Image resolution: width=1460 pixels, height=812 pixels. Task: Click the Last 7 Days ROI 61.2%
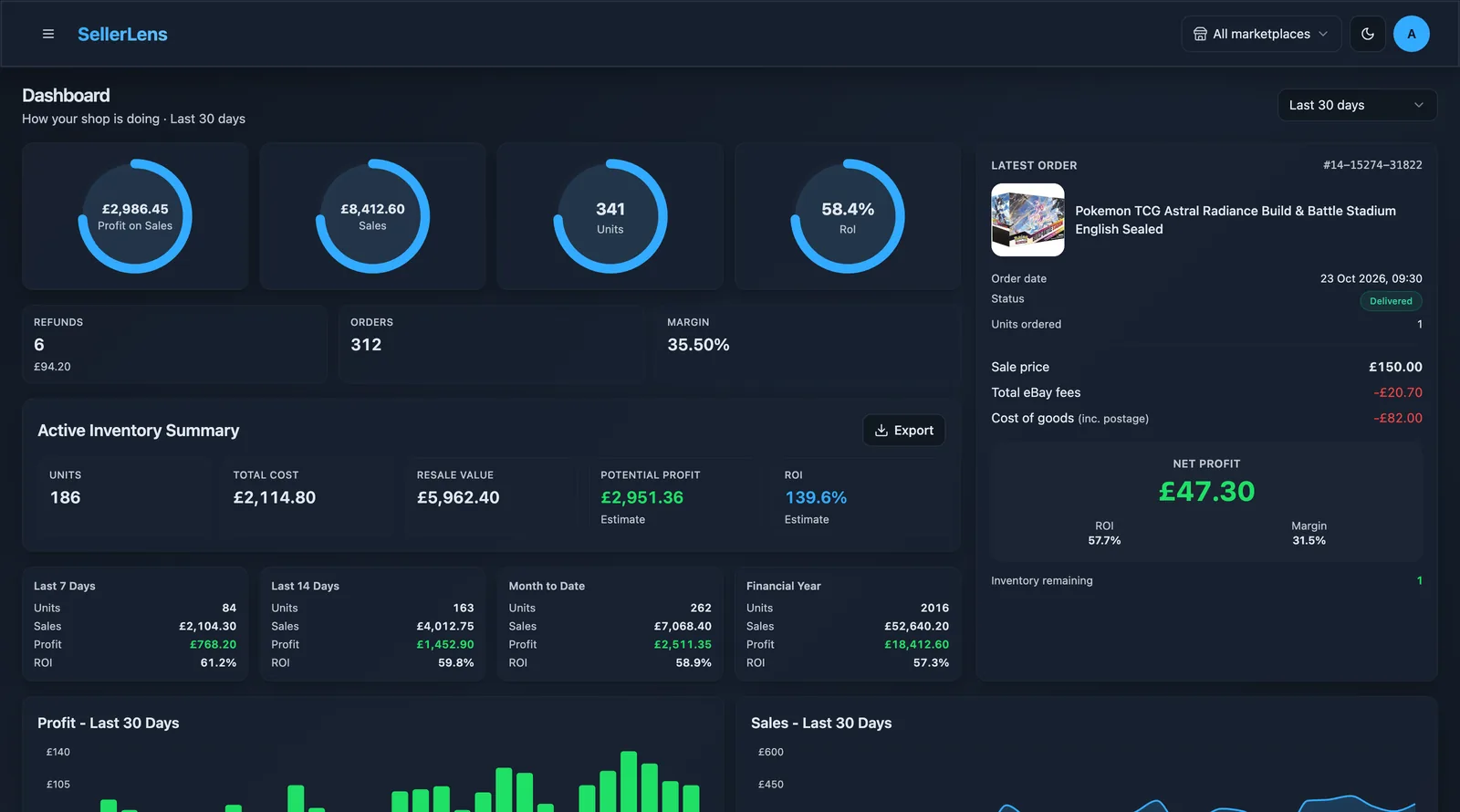pyautogui.click(x=218, y=662)
